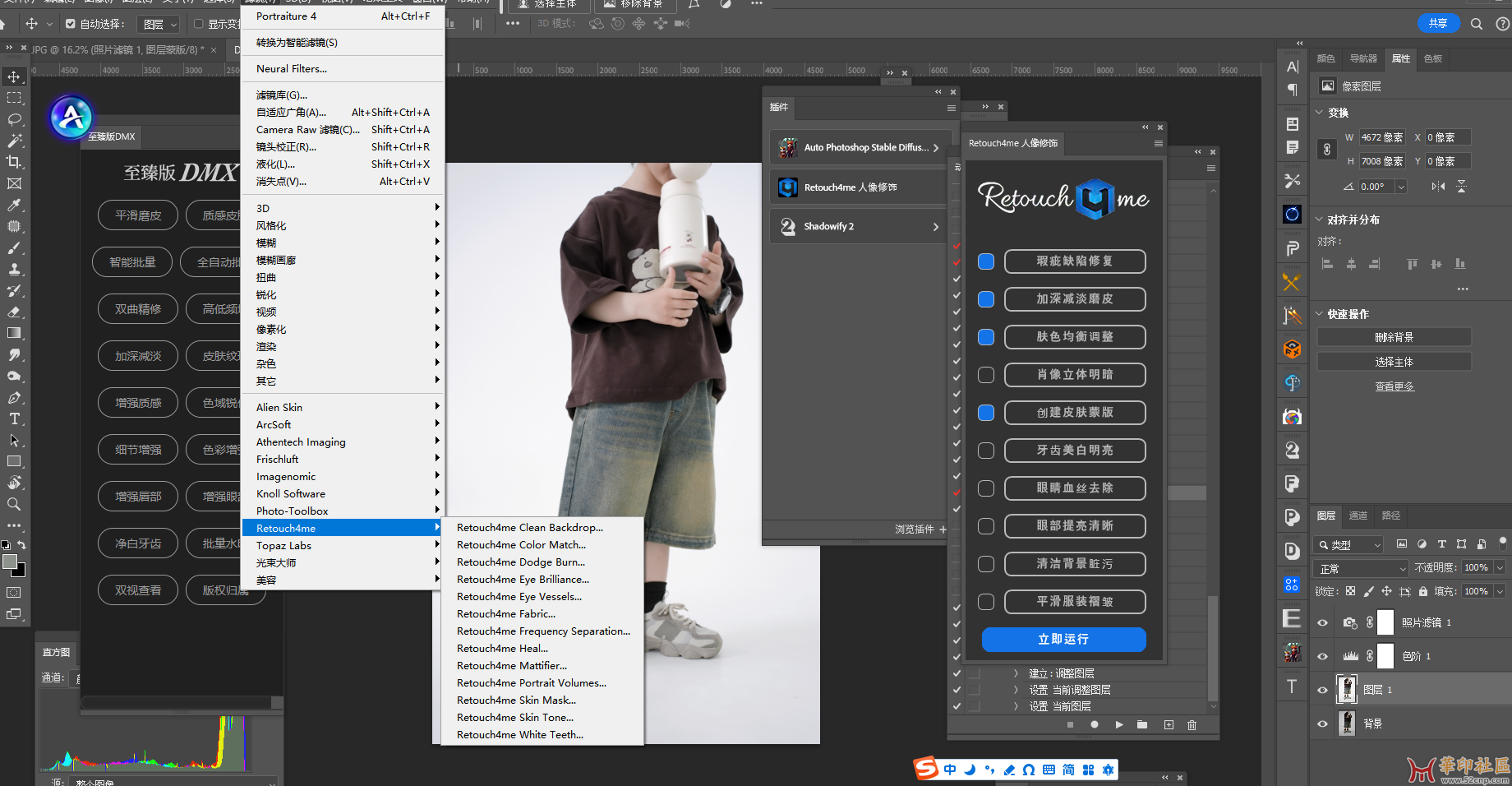Play the selected action in Actions panel

point(1119,724)
